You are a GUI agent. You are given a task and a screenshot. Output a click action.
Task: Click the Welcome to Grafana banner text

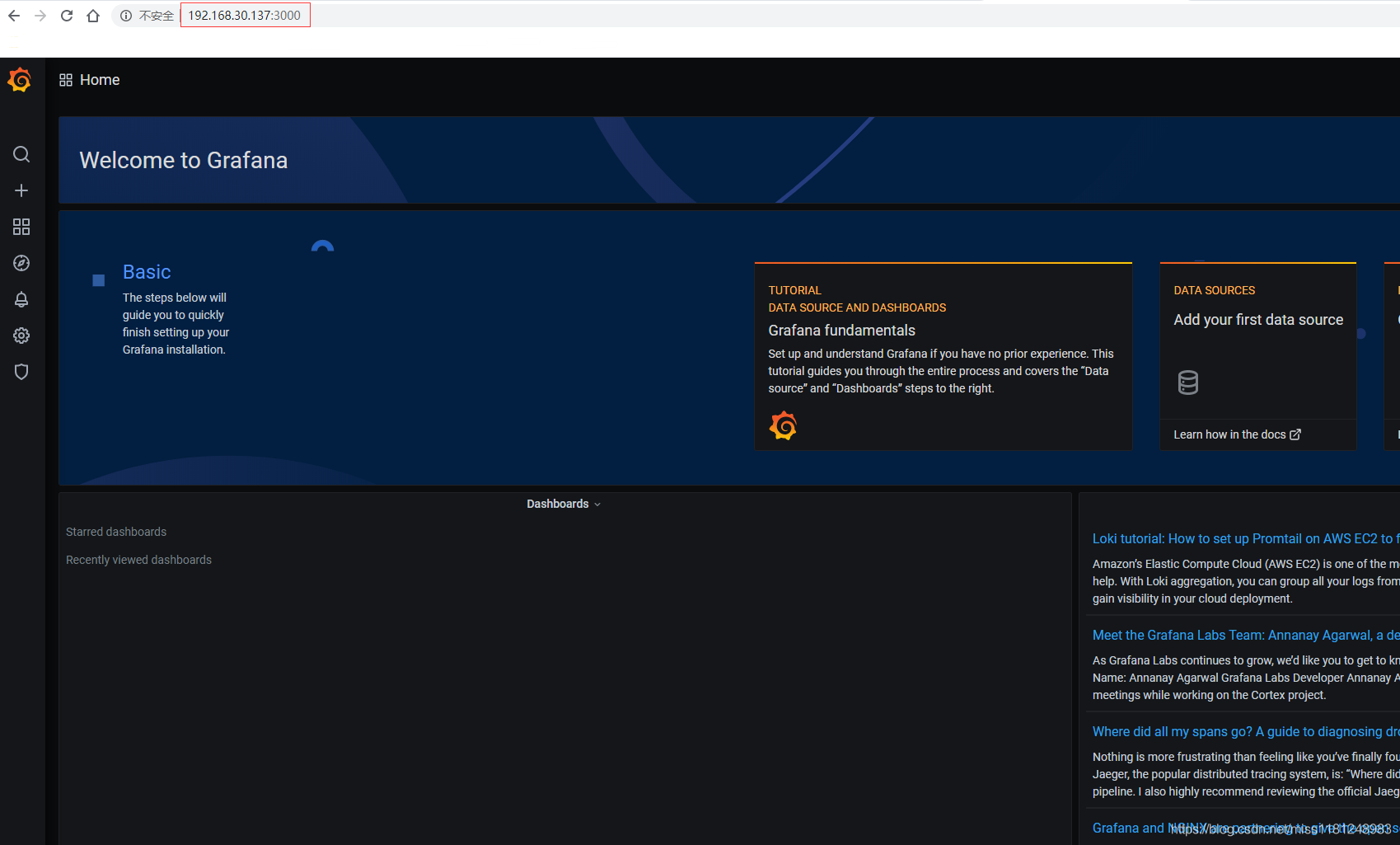pyautogui.click(x=184, y=160)
